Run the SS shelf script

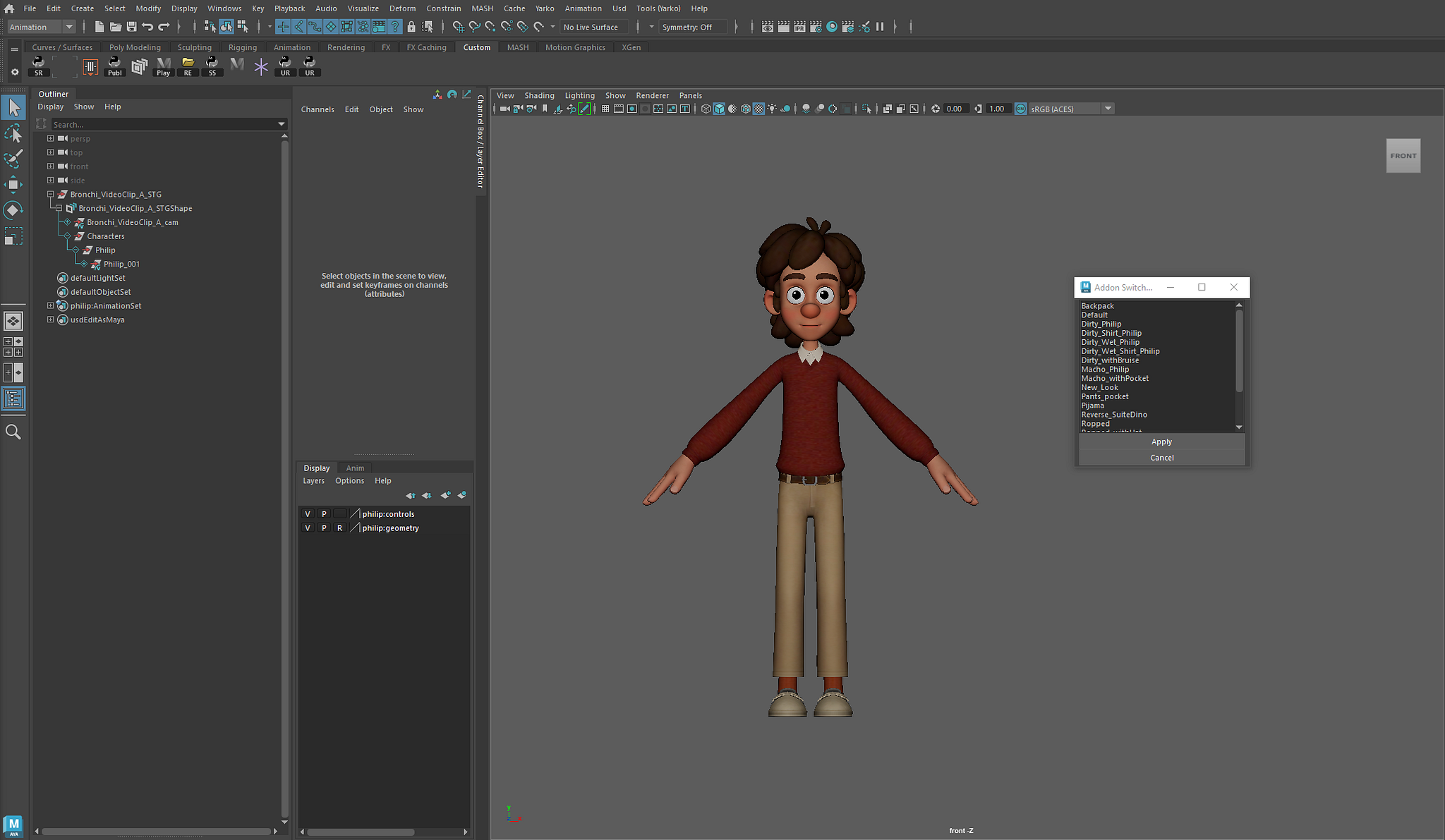click(x=212, y=67)
